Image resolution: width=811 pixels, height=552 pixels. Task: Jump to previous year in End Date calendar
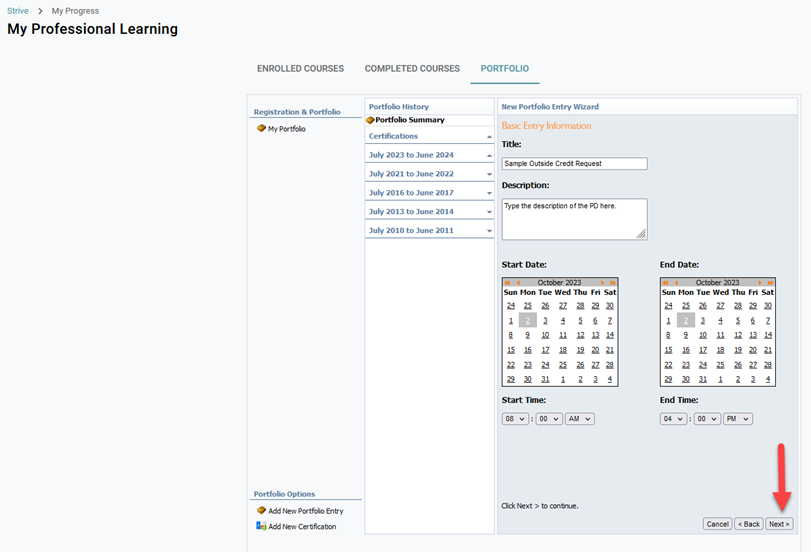665,283
